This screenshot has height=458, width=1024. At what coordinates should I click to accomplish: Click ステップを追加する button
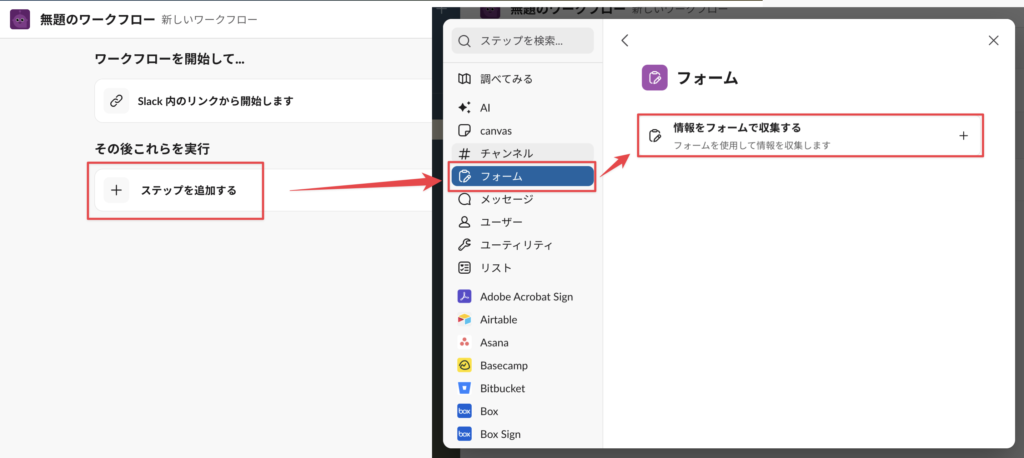pyautogui.click(x=176, y=190)
